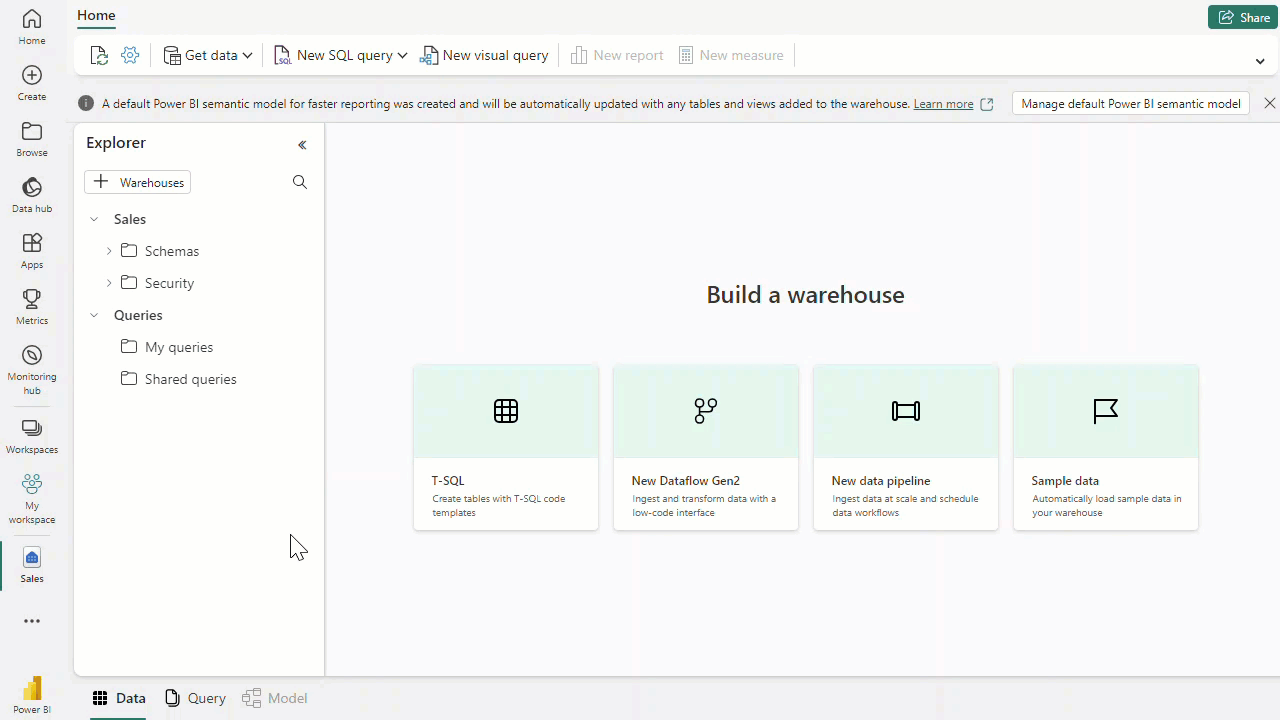The image size is (1280, 720).
Task: Open the Workspaces list
Action: pos(32,437)
